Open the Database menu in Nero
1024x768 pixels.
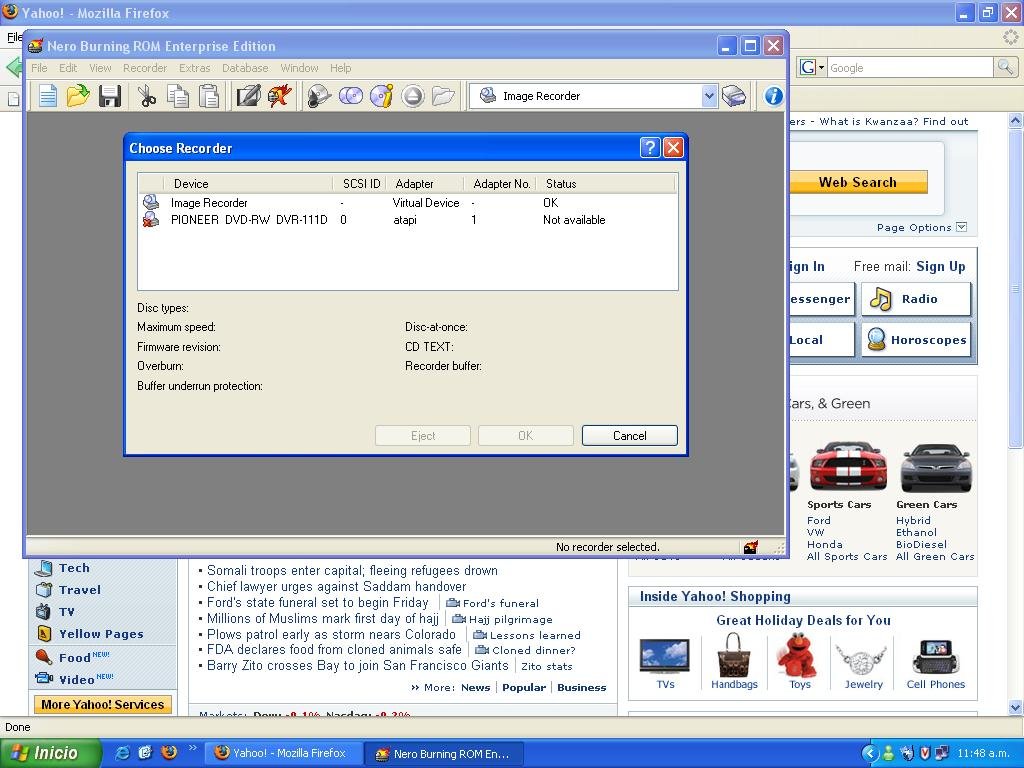(x=245, y=68)
